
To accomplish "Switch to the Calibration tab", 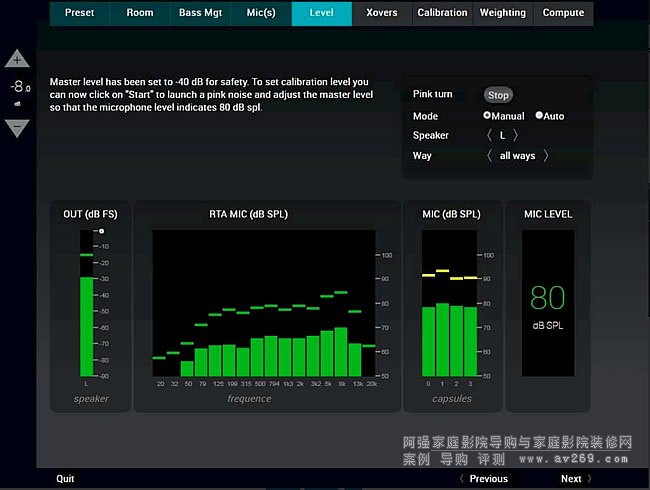I will [442, 13].
